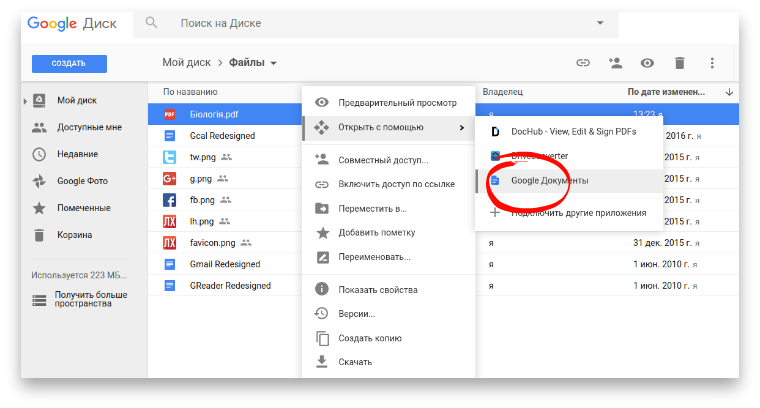
Task: Click the add person share icon
Action: point(615,63)
